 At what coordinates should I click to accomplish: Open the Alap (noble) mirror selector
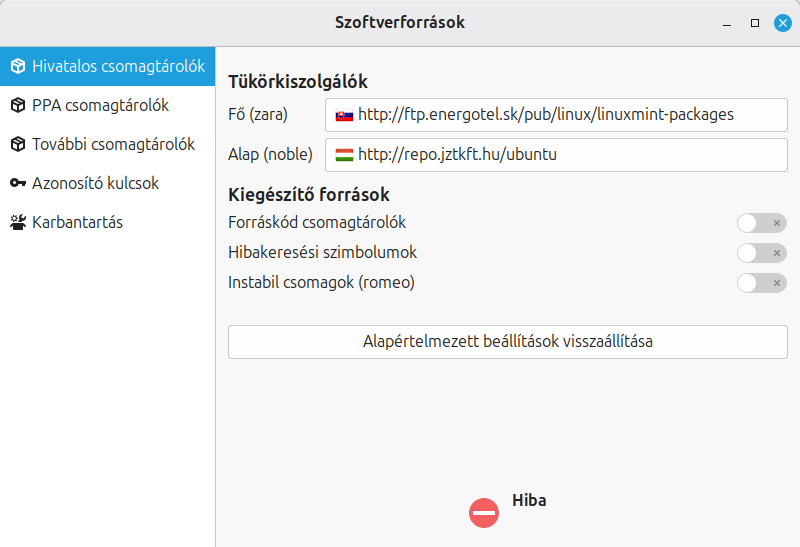(556, 155)
